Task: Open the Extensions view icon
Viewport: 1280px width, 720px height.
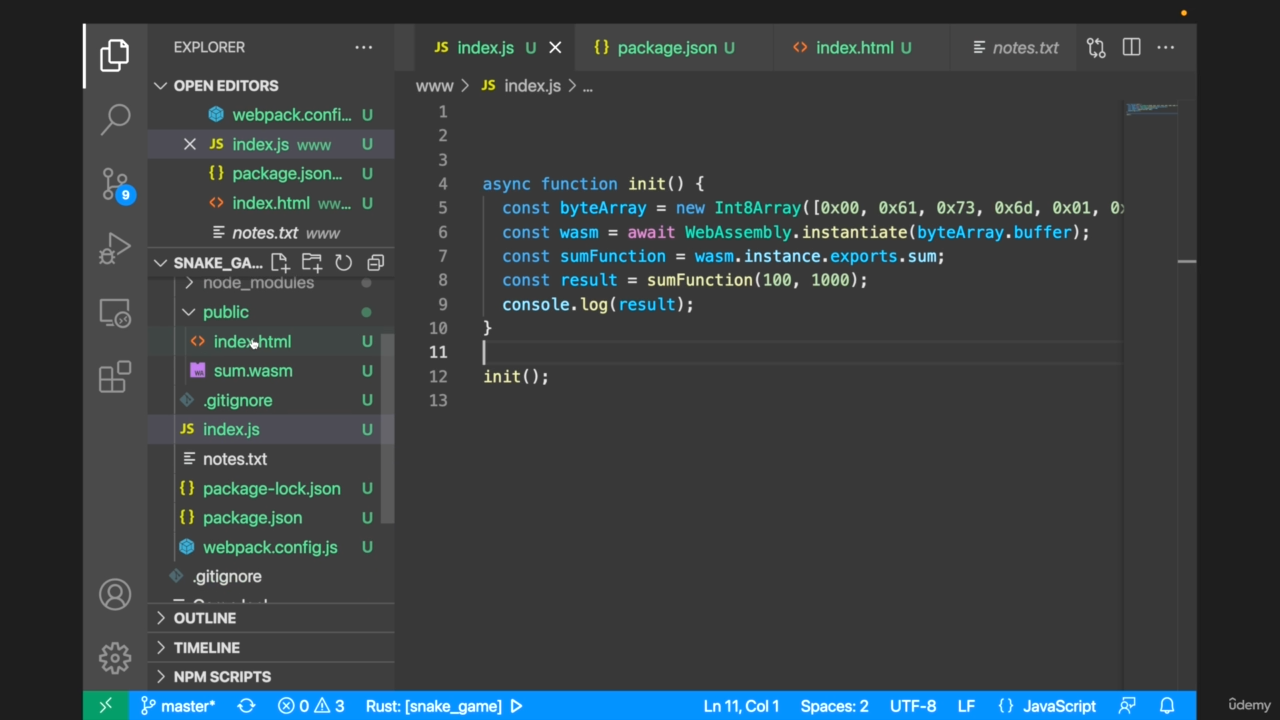Action: pos(115,377)
